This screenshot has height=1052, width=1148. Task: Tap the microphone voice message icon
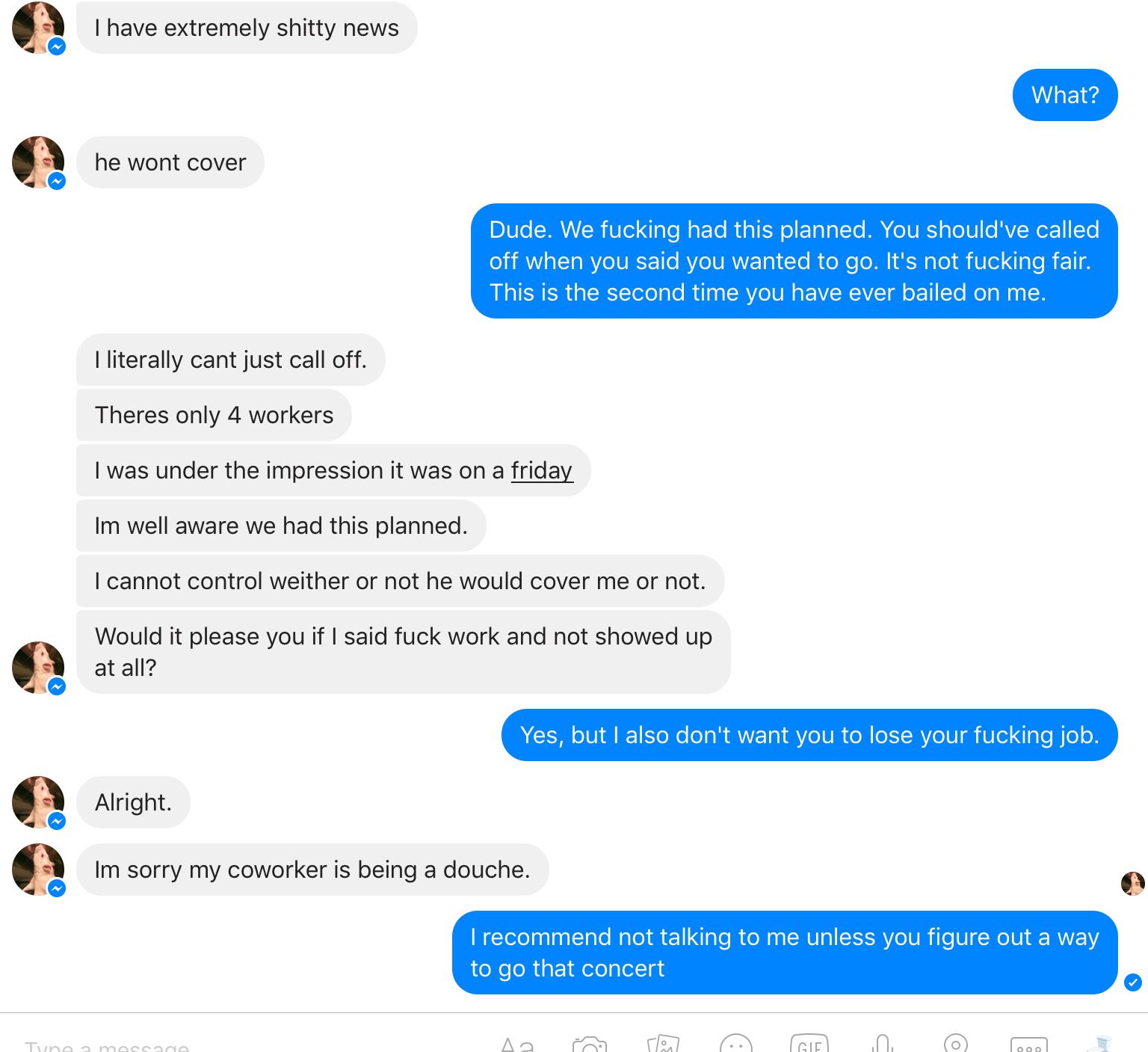click(883, 1044)
